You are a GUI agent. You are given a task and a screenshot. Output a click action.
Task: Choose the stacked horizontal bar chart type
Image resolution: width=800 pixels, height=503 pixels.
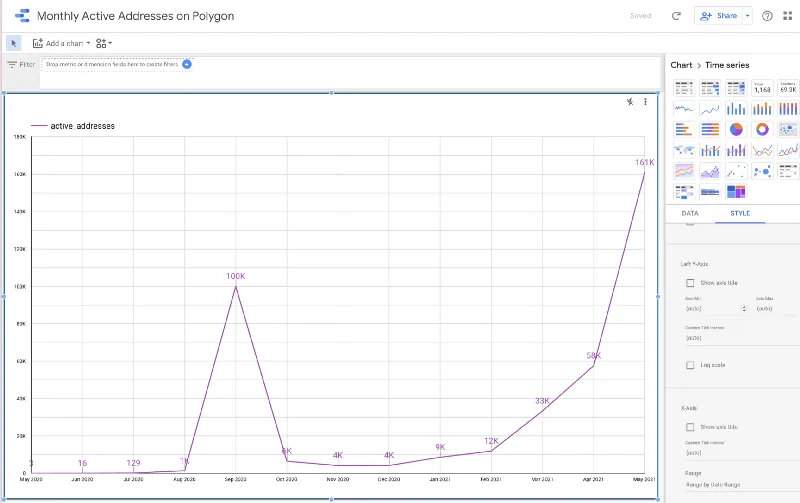coord(710,130)
